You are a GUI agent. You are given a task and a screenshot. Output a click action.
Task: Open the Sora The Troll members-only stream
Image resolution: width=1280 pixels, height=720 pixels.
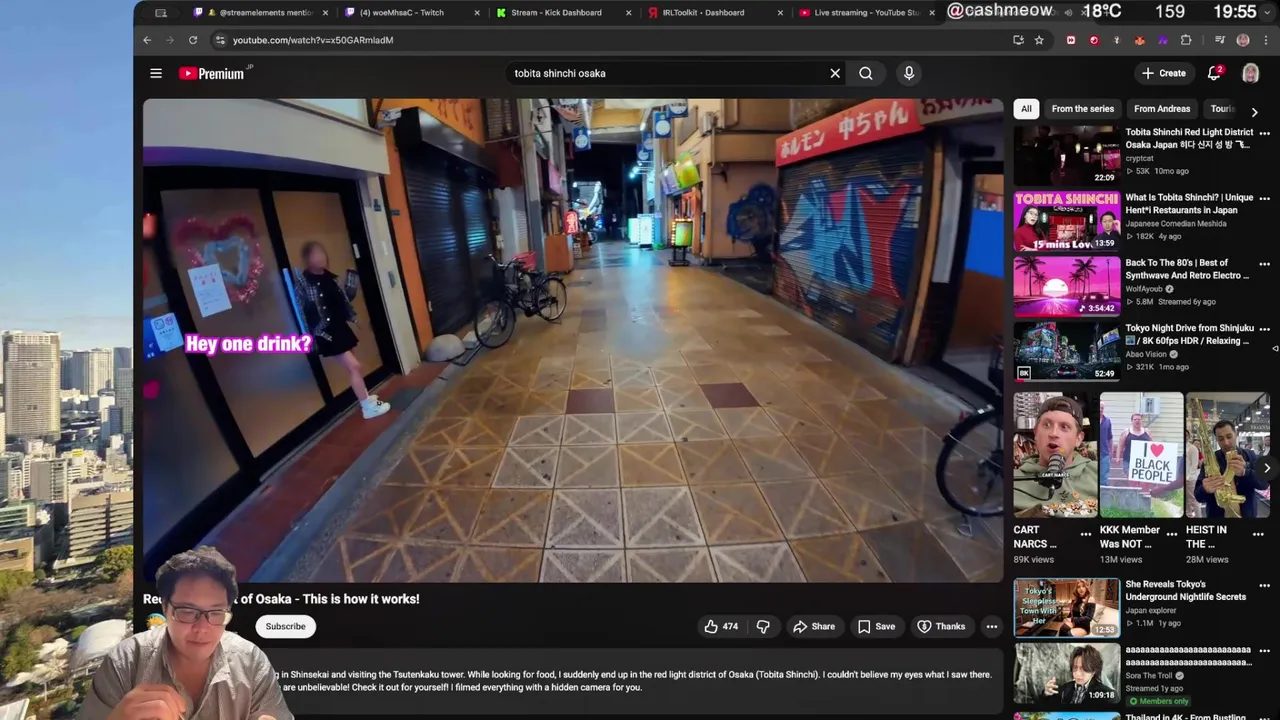pyautogui.click(x=1067, y=673)
